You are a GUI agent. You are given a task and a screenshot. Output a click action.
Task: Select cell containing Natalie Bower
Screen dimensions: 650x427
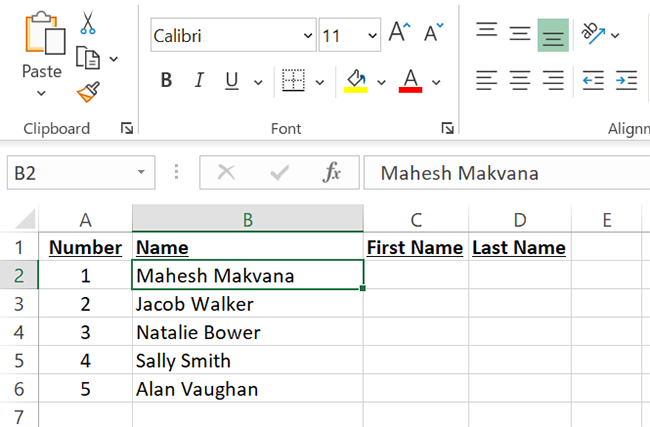point(248,332)
